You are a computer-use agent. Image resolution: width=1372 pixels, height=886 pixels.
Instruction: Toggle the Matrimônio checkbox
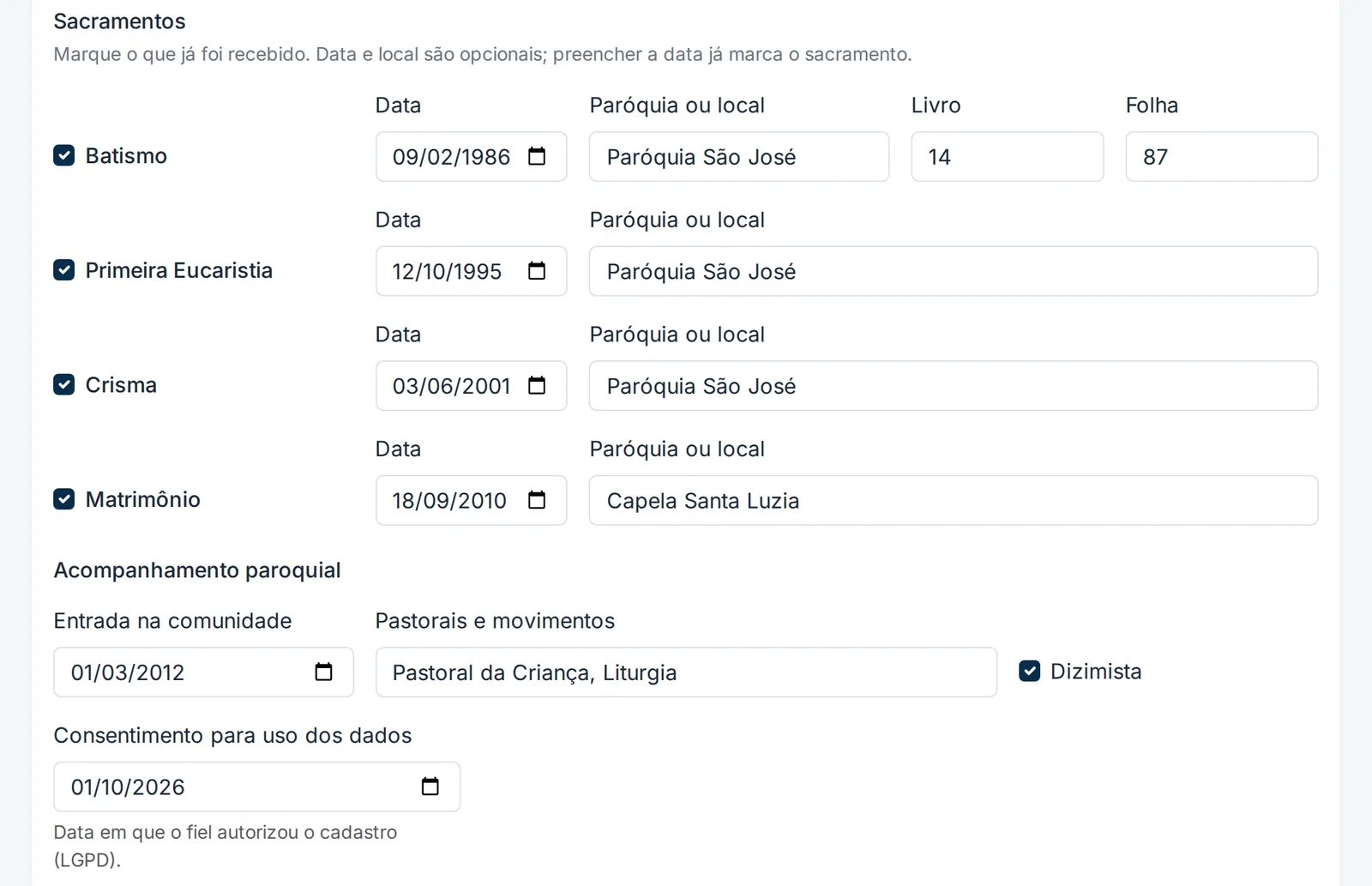pyautogui.click(x=64, y=499)
